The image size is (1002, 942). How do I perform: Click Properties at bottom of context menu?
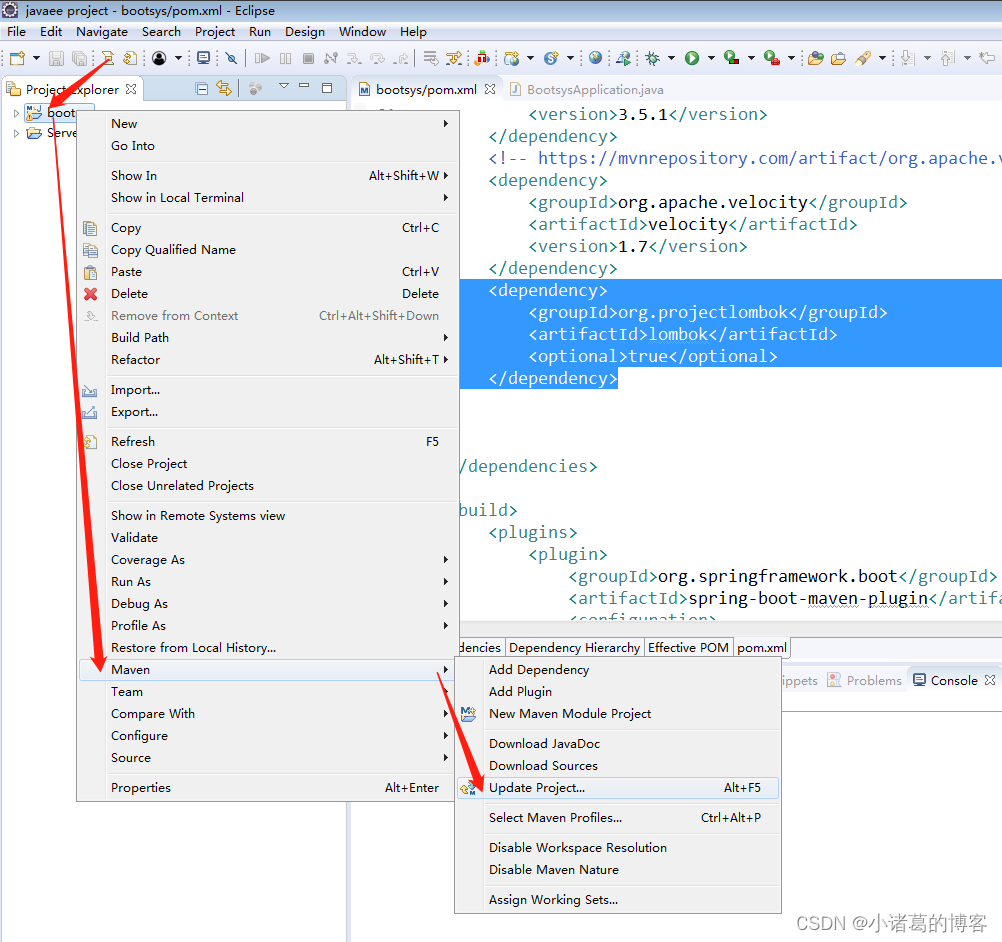pyautogui.click(x=268, y=788)
